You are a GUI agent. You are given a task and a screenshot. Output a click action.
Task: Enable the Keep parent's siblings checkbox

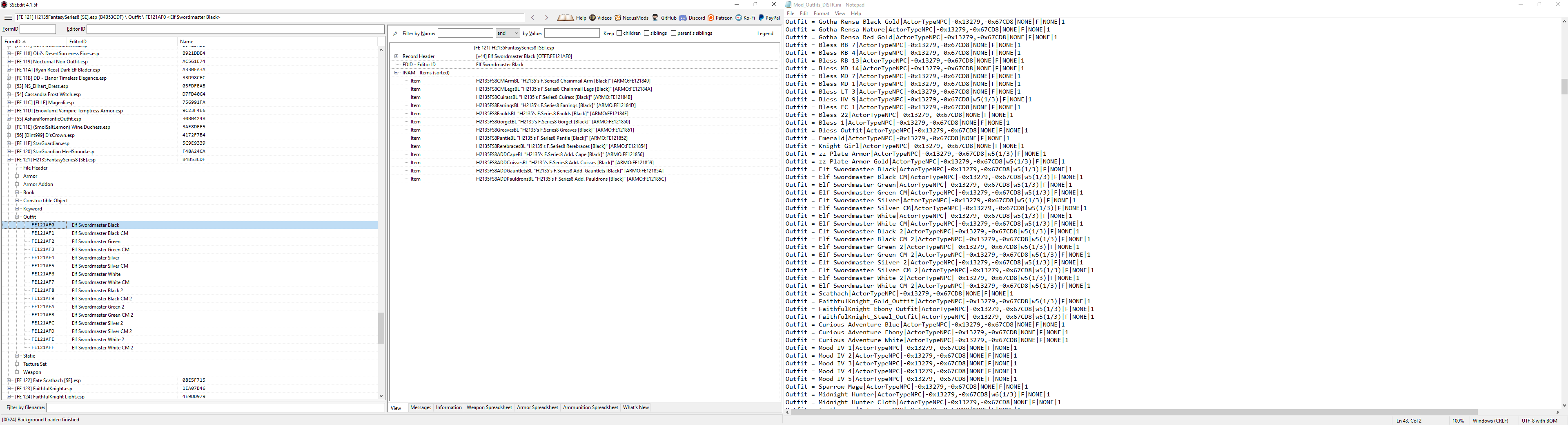[673, 33]
